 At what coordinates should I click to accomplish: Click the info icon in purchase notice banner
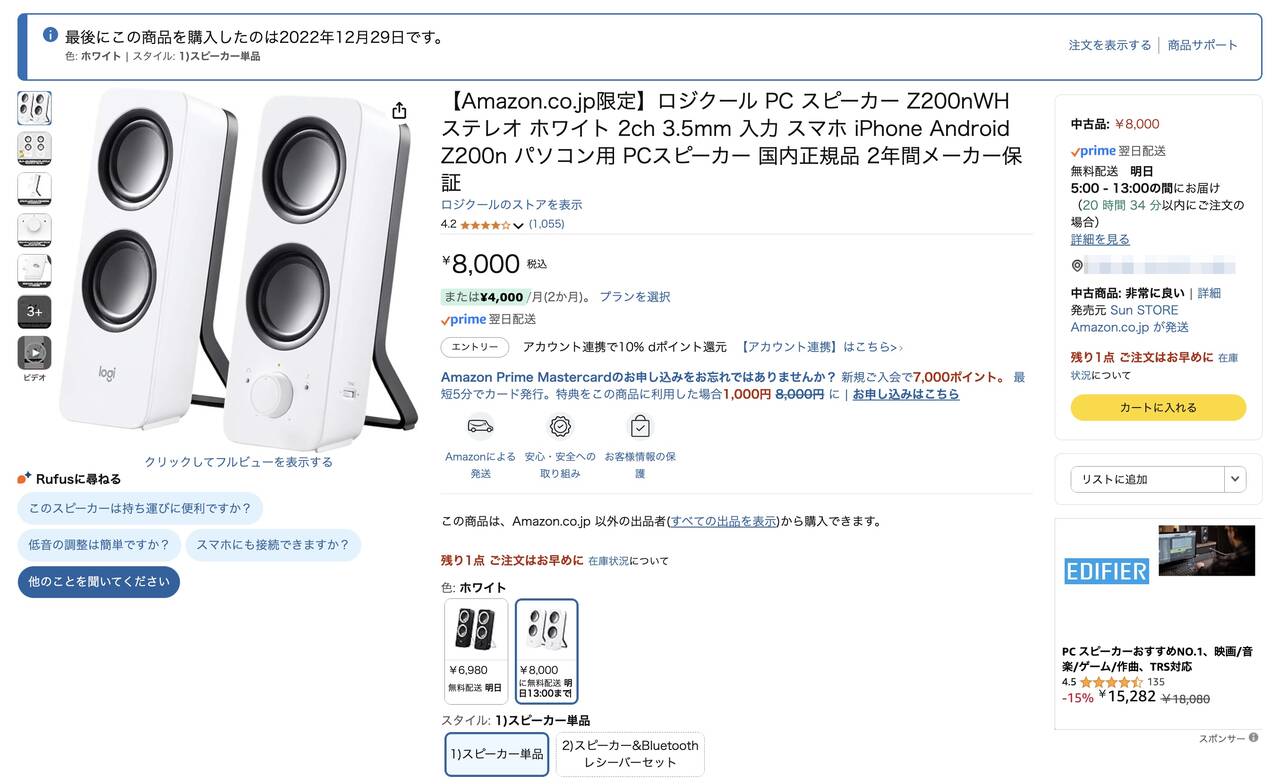point(50,35)
